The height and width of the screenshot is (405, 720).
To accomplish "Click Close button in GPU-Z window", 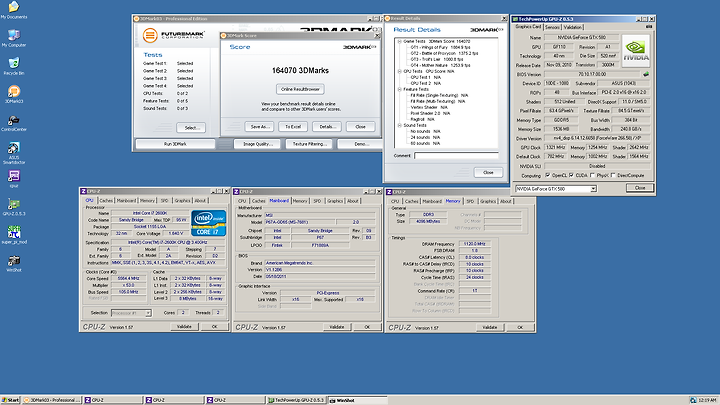I will click(x=640, y=188).
